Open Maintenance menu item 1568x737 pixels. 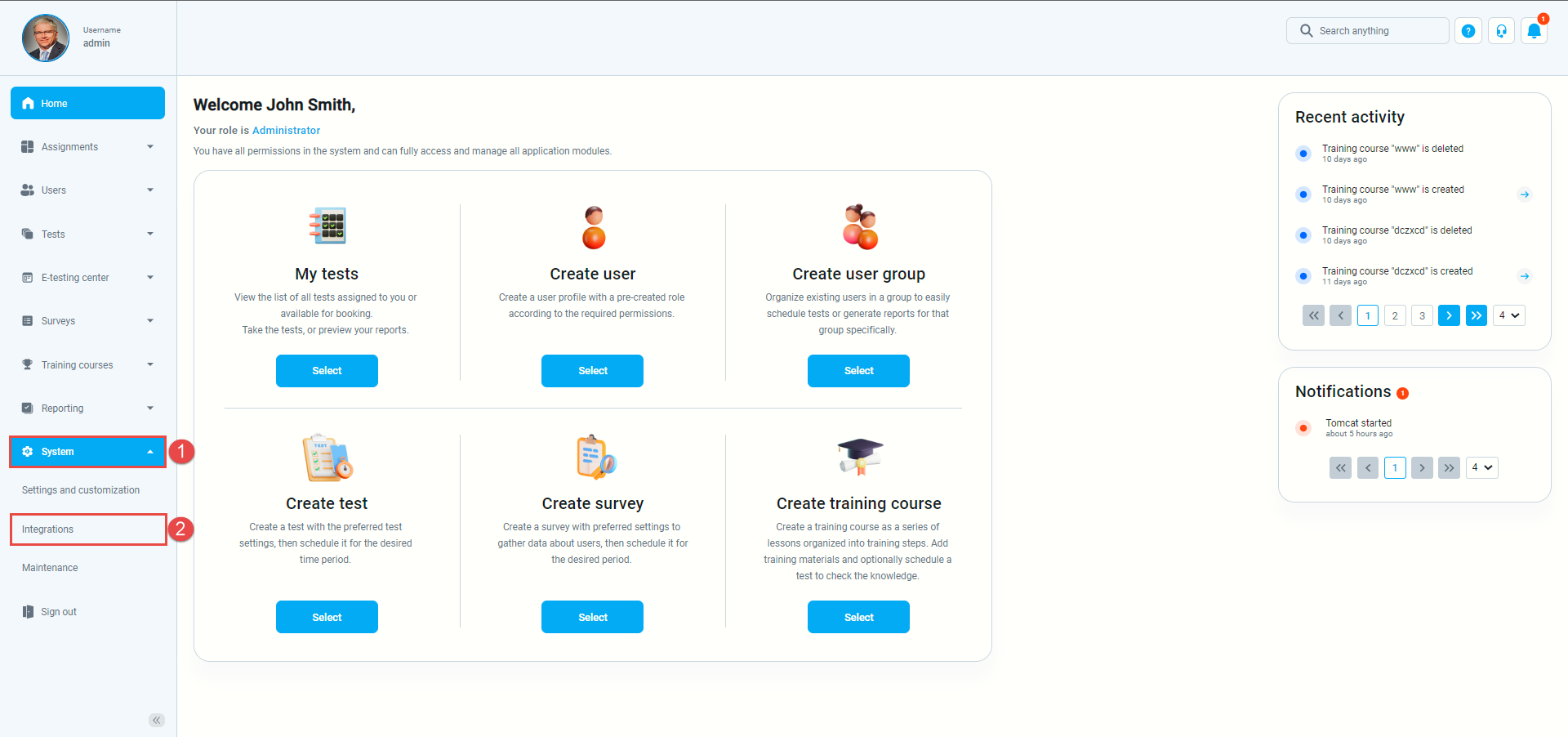(50, 568)
